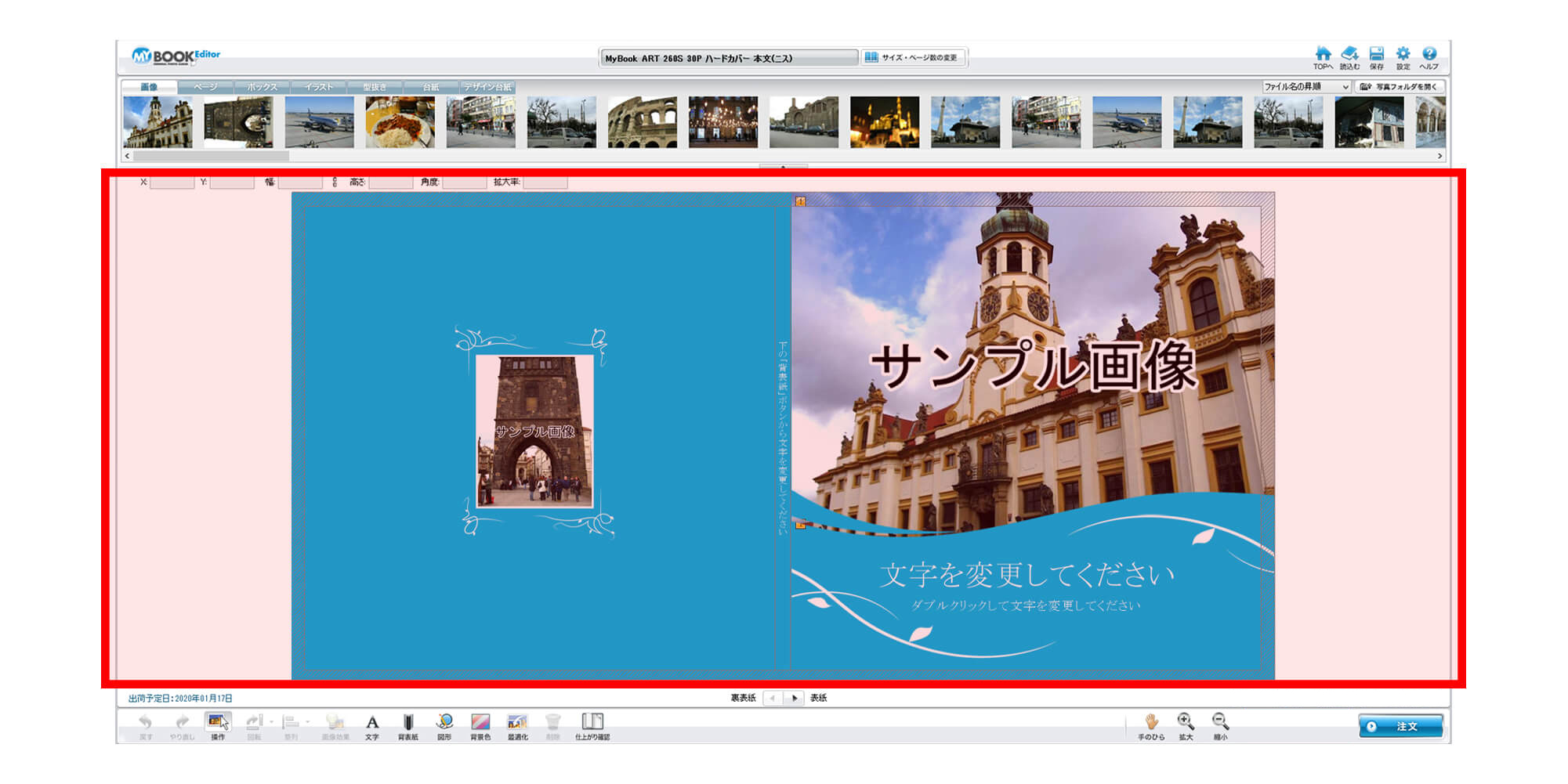
Task: Expand the 回転 rotate options arrow
Action: point(271,721)
